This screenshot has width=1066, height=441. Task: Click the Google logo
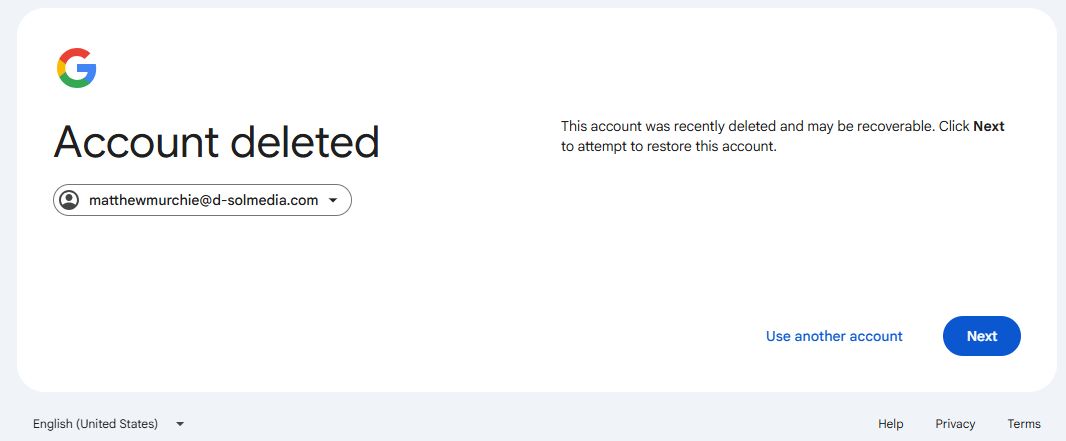[x=77, y=68]
